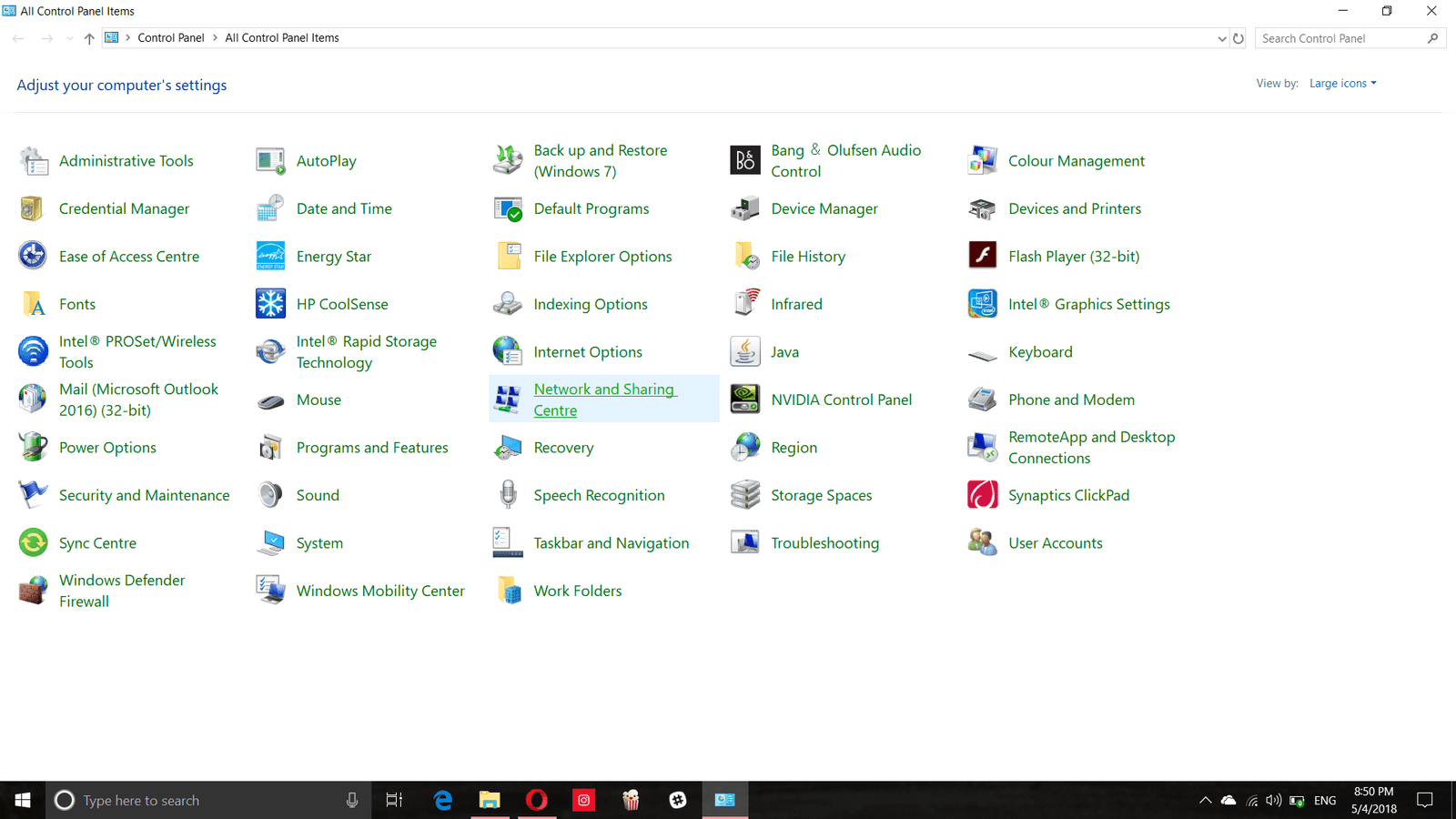This screenshot has height=819, width=1456.
Task: Open Bang & Olufsen Audio Control icon
Action: tap(745, 161)
